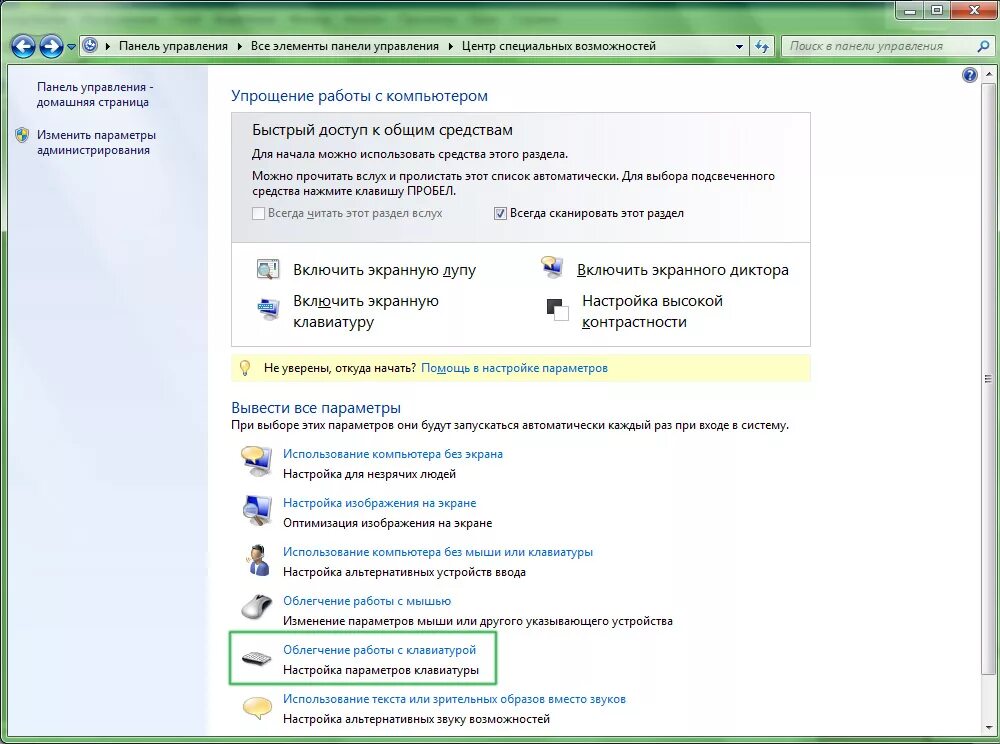Select Включить экранную лупу

[x=385, y=270]
